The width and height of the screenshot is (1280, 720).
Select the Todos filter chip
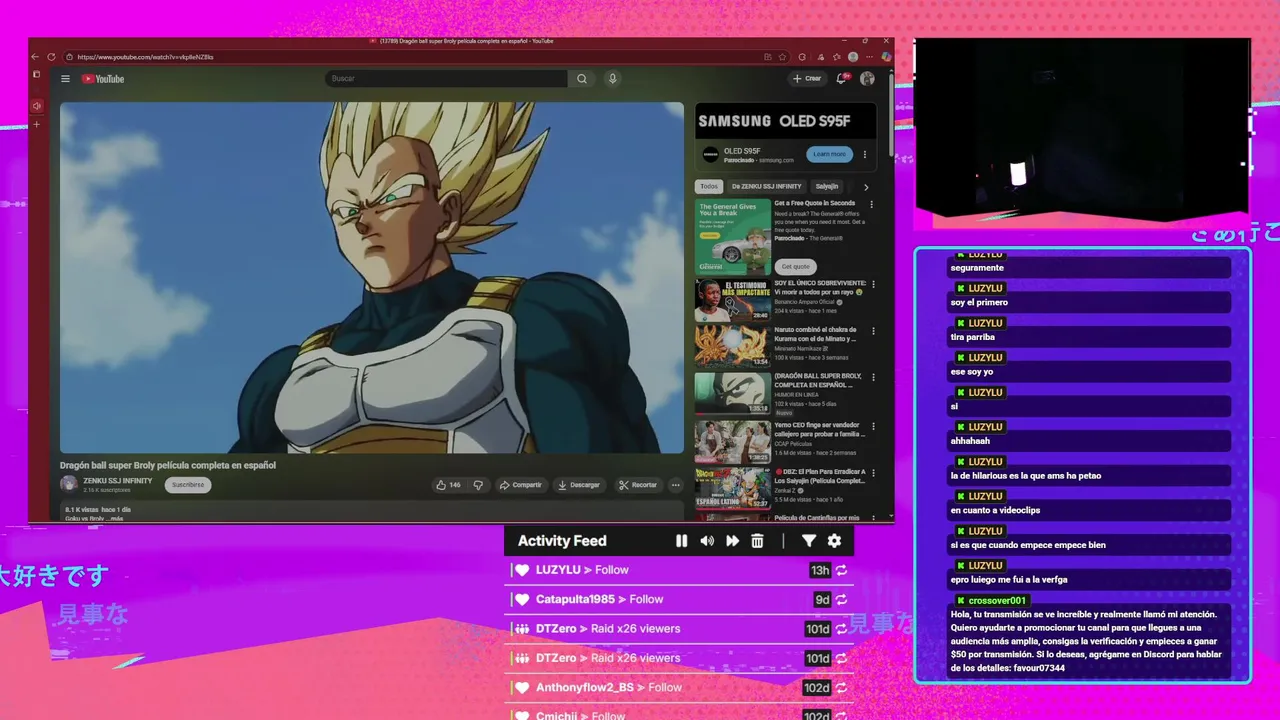click(709, 187)
